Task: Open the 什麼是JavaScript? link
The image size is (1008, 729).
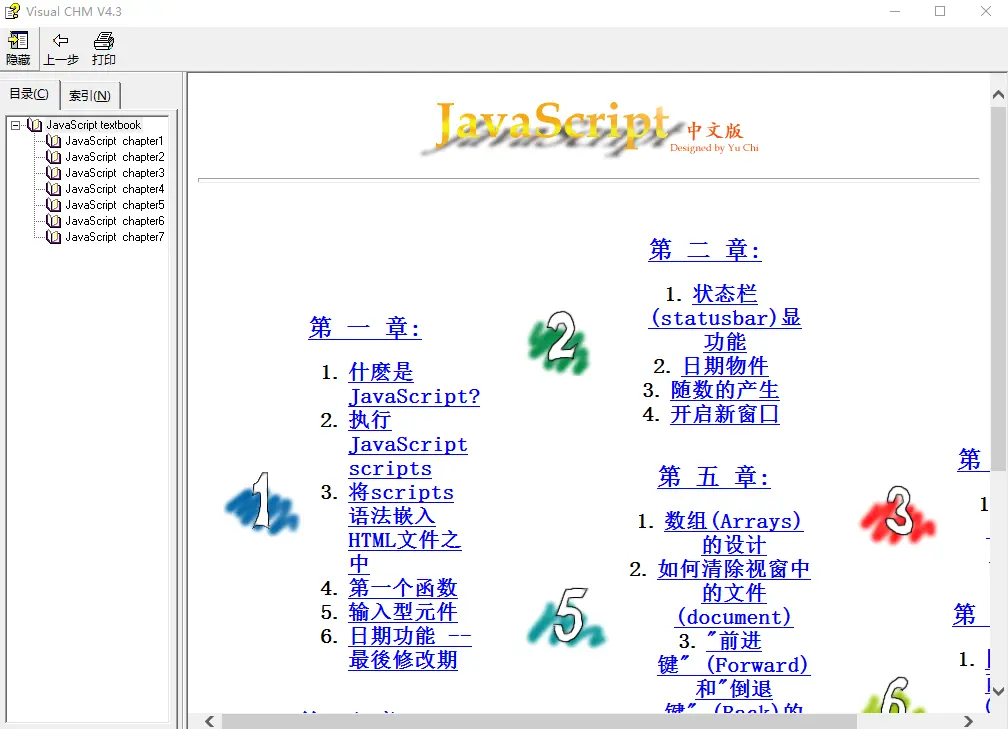Action: [413, 384]
